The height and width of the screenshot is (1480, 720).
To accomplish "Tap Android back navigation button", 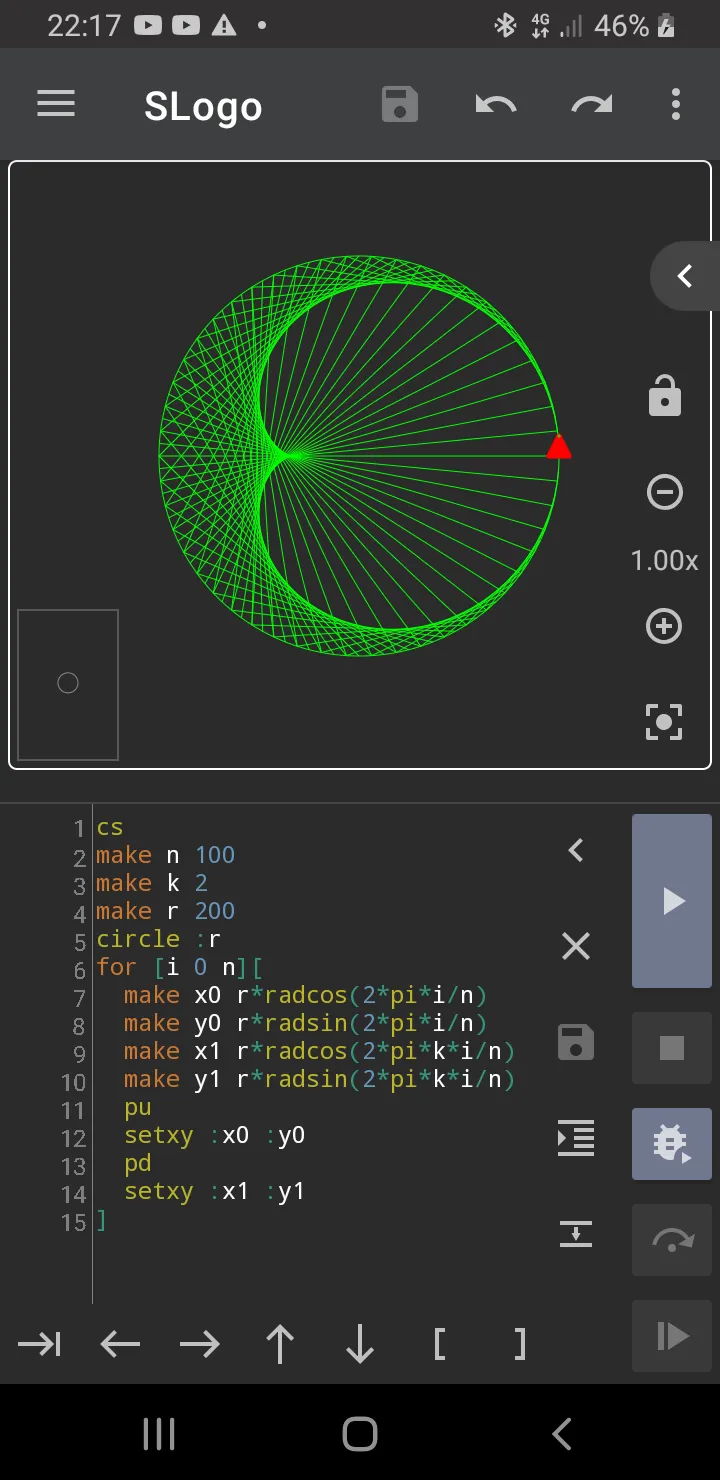I will coord(562,1434).
